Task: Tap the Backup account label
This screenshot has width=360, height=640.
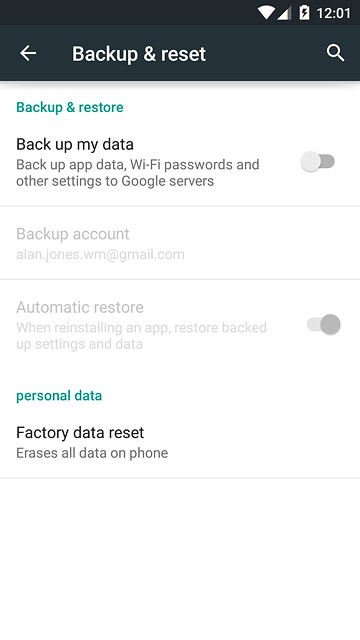Action: [73, 234]
